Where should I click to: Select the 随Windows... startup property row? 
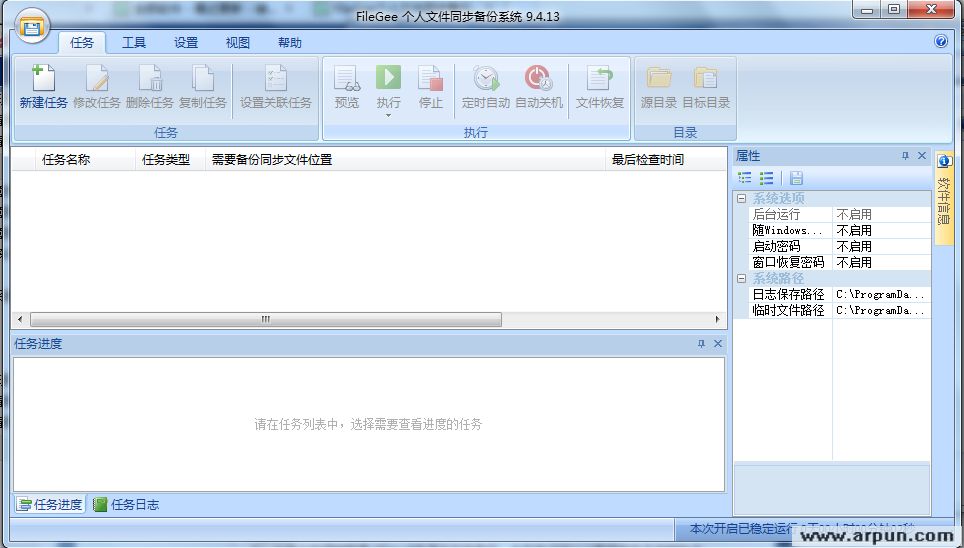coord(839,231)
